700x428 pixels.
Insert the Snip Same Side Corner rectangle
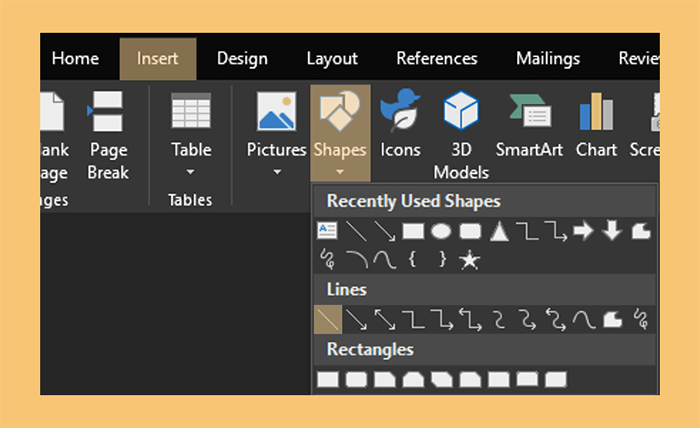point(413,380)
